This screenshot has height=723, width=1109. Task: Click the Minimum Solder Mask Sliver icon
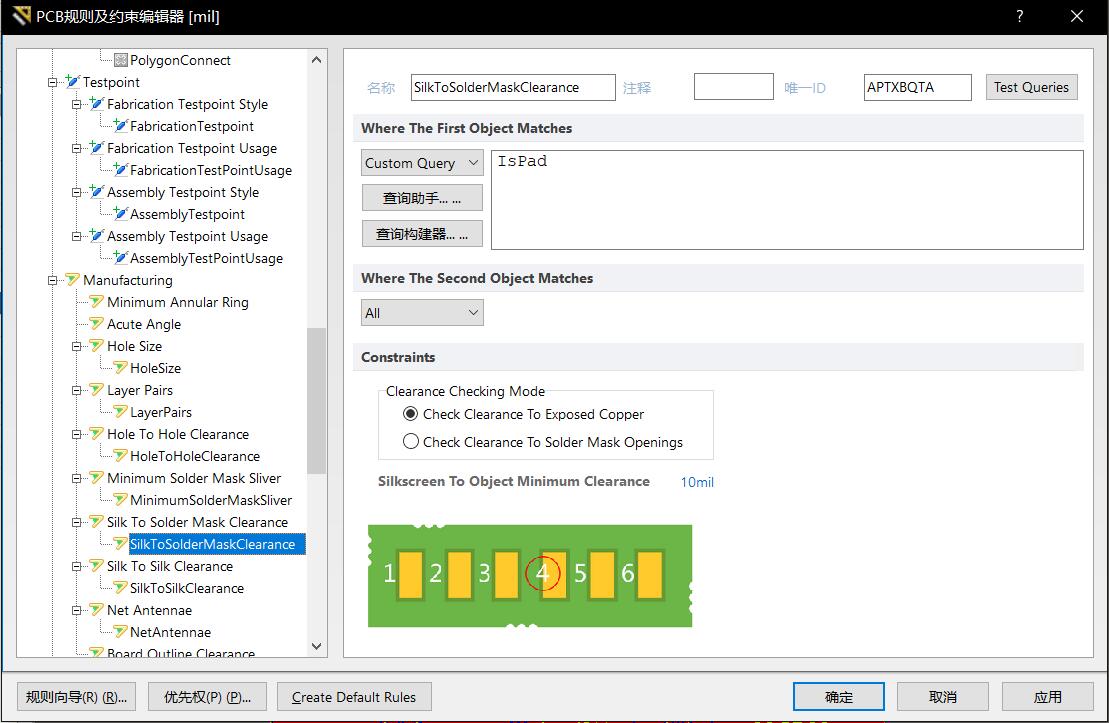[97, 478]
